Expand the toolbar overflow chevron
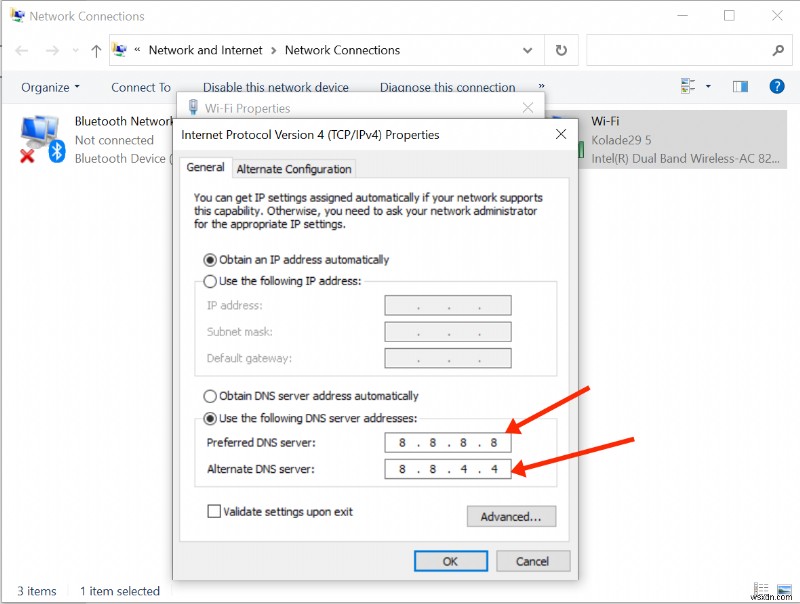This screenshot has height=604, width=800. tap(540, 87)
